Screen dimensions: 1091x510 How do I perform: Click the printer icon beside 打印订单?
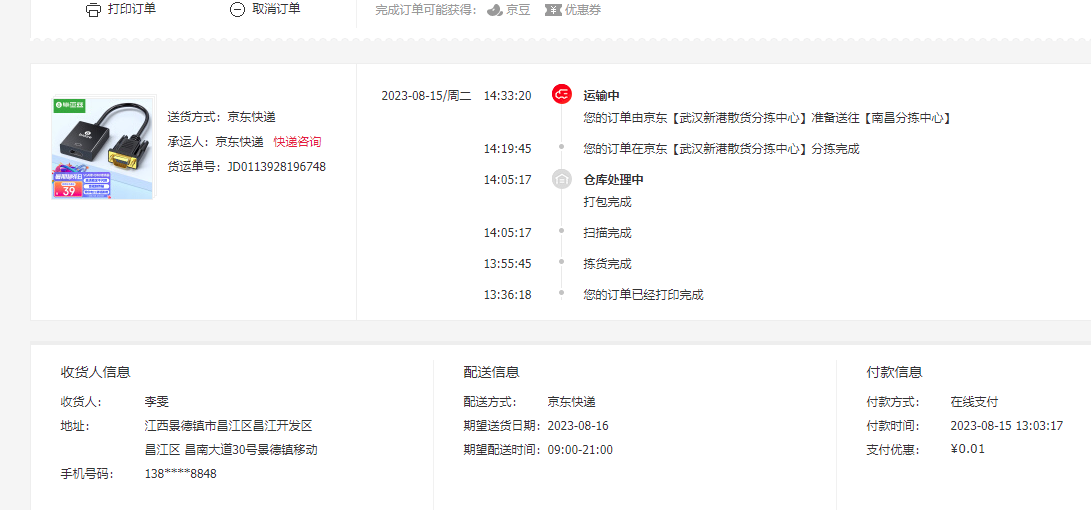tap(93, 10)
